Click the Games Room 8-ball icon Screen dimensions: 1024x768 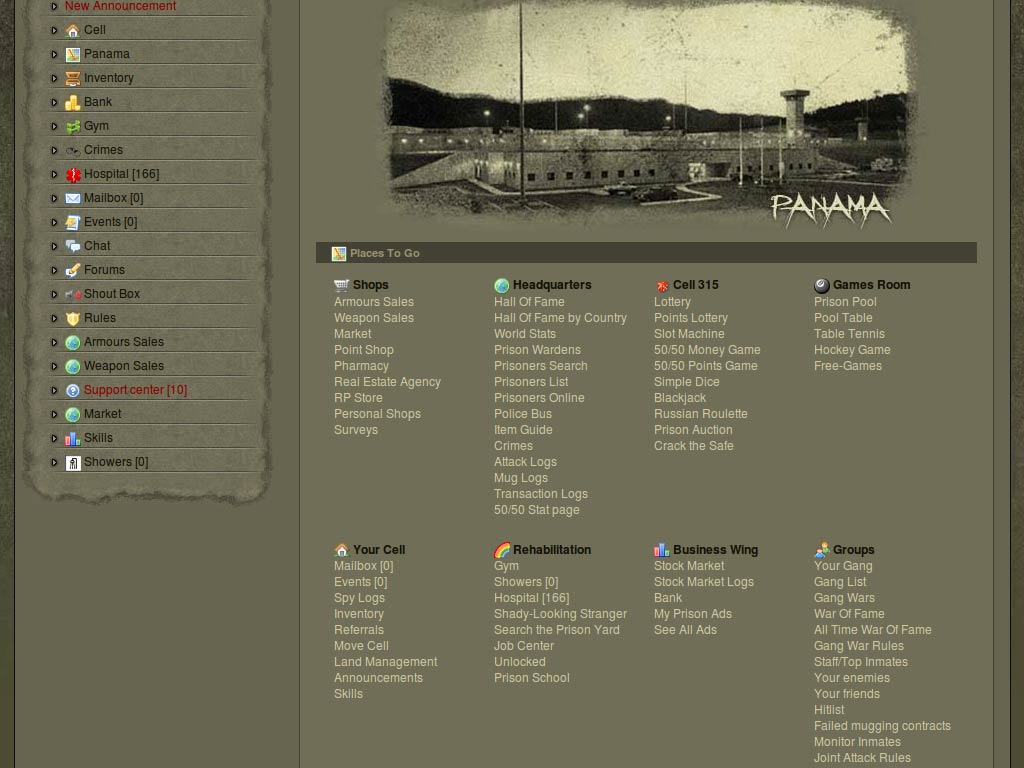point(822,285)
